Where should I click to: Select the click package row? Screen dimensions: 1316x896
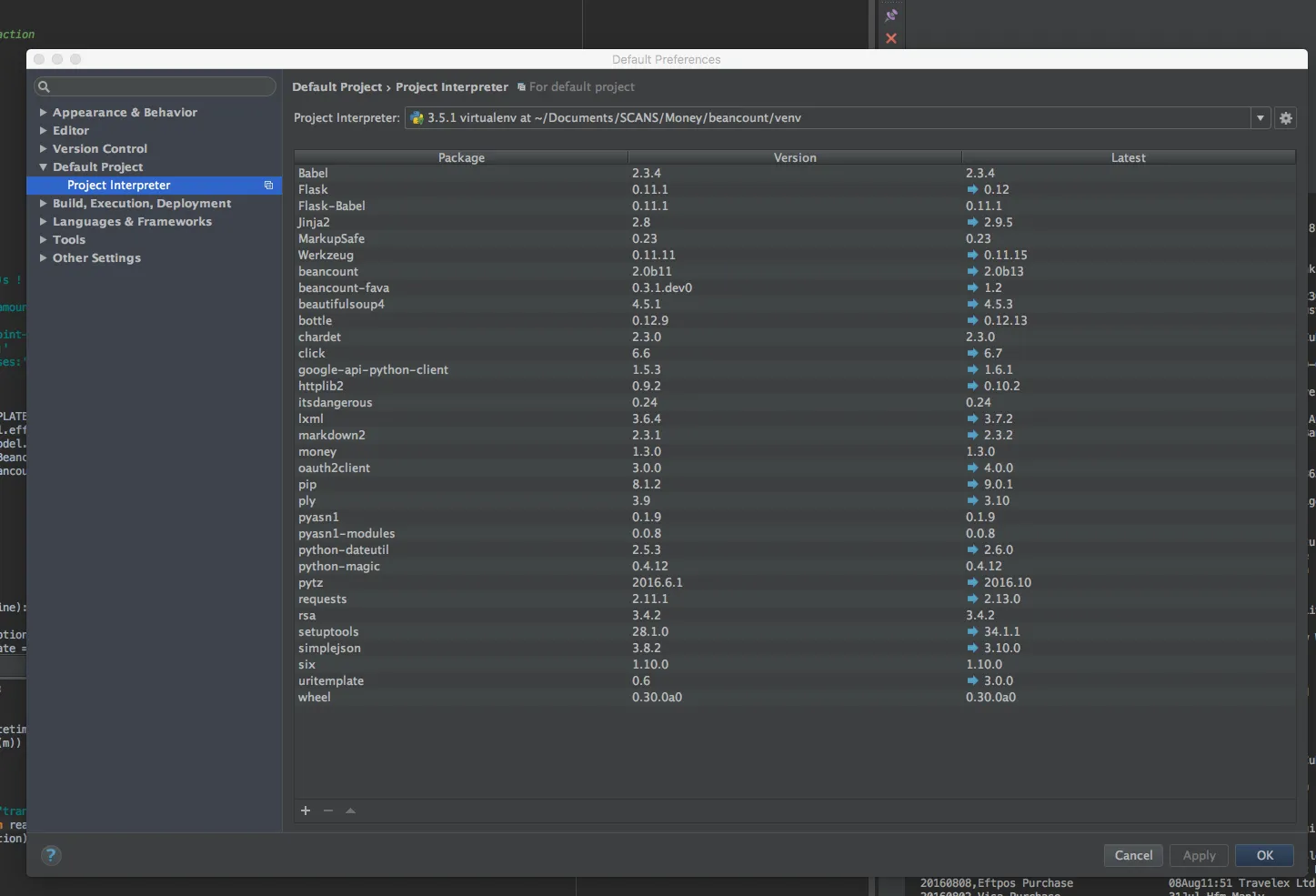[795, 353]
